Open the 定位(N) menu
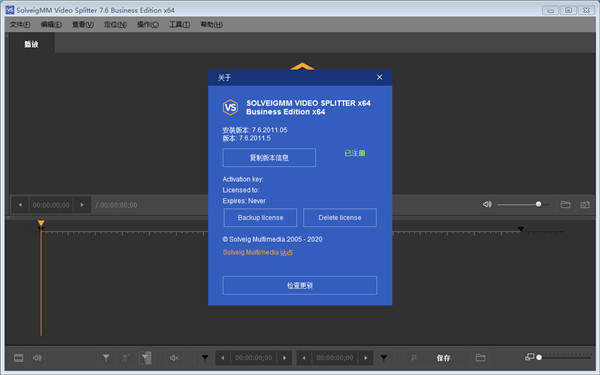 (115, 24)
